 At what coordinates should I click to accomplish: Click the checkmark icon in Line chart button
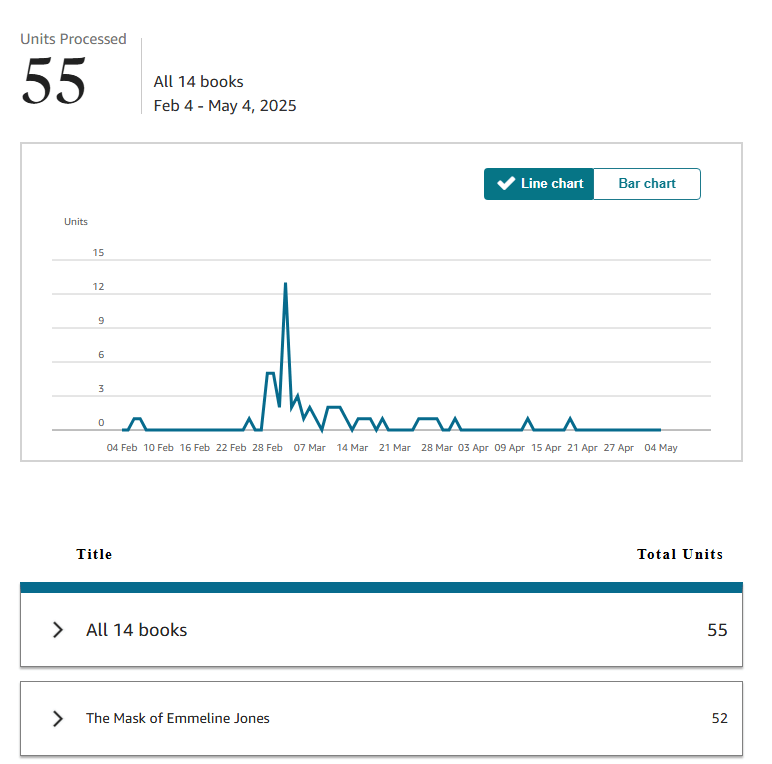click(x=506, y=184)
